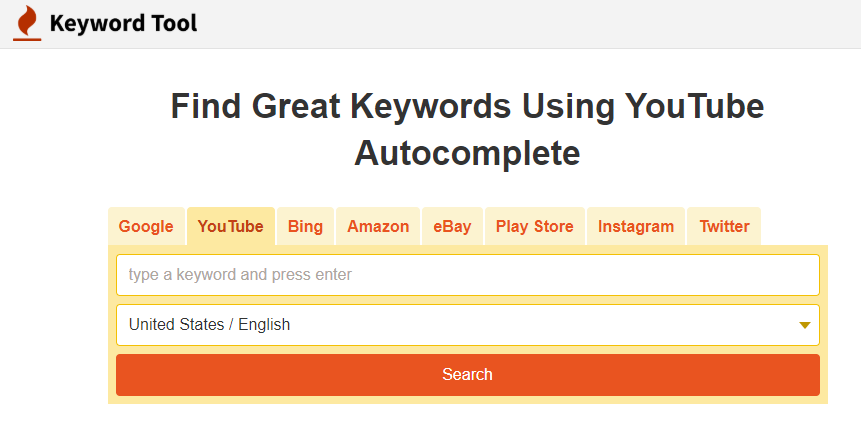Open the Keyword Tool home link text
Screen dimensions: 861x424
[x=123, y=24]
